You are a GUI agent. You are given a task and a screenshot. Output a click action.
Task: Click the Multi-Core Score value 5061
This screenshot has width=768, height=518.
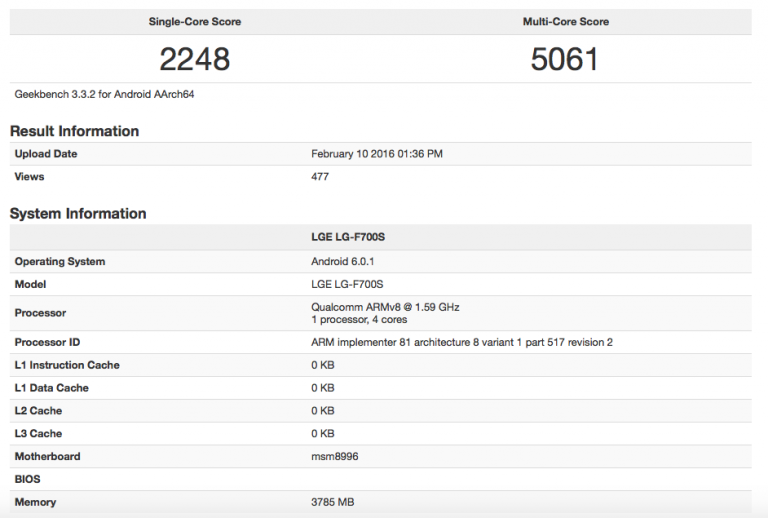coord(565,59)
